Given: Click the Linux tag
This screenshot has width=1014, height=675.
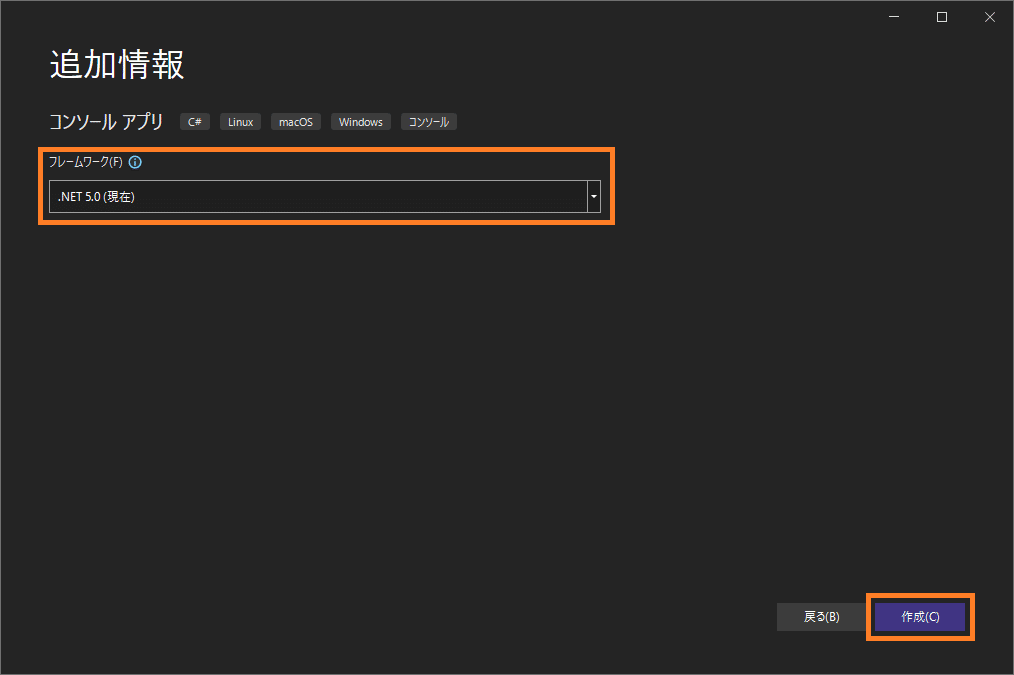Looking at the screenshot, I should [x=241, y=122].
